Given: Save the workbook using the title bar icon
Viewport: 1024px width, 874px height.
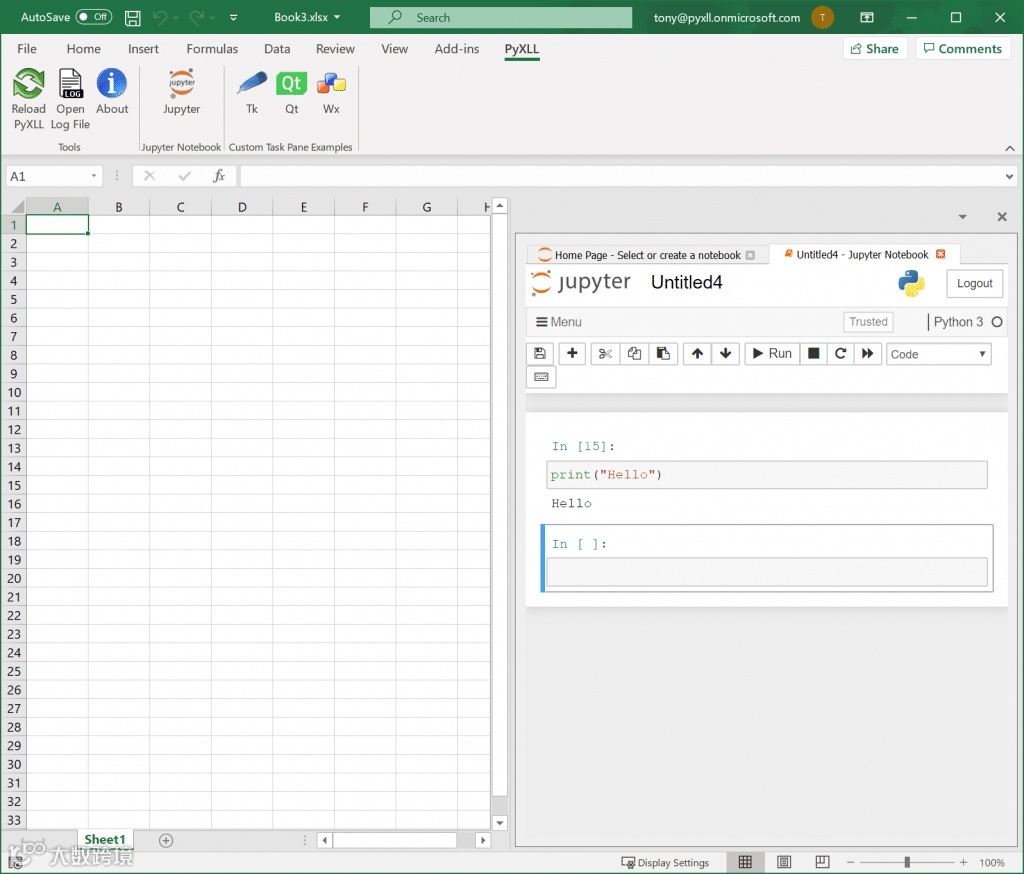Looking at the screenshot, I should pos(133,18).
